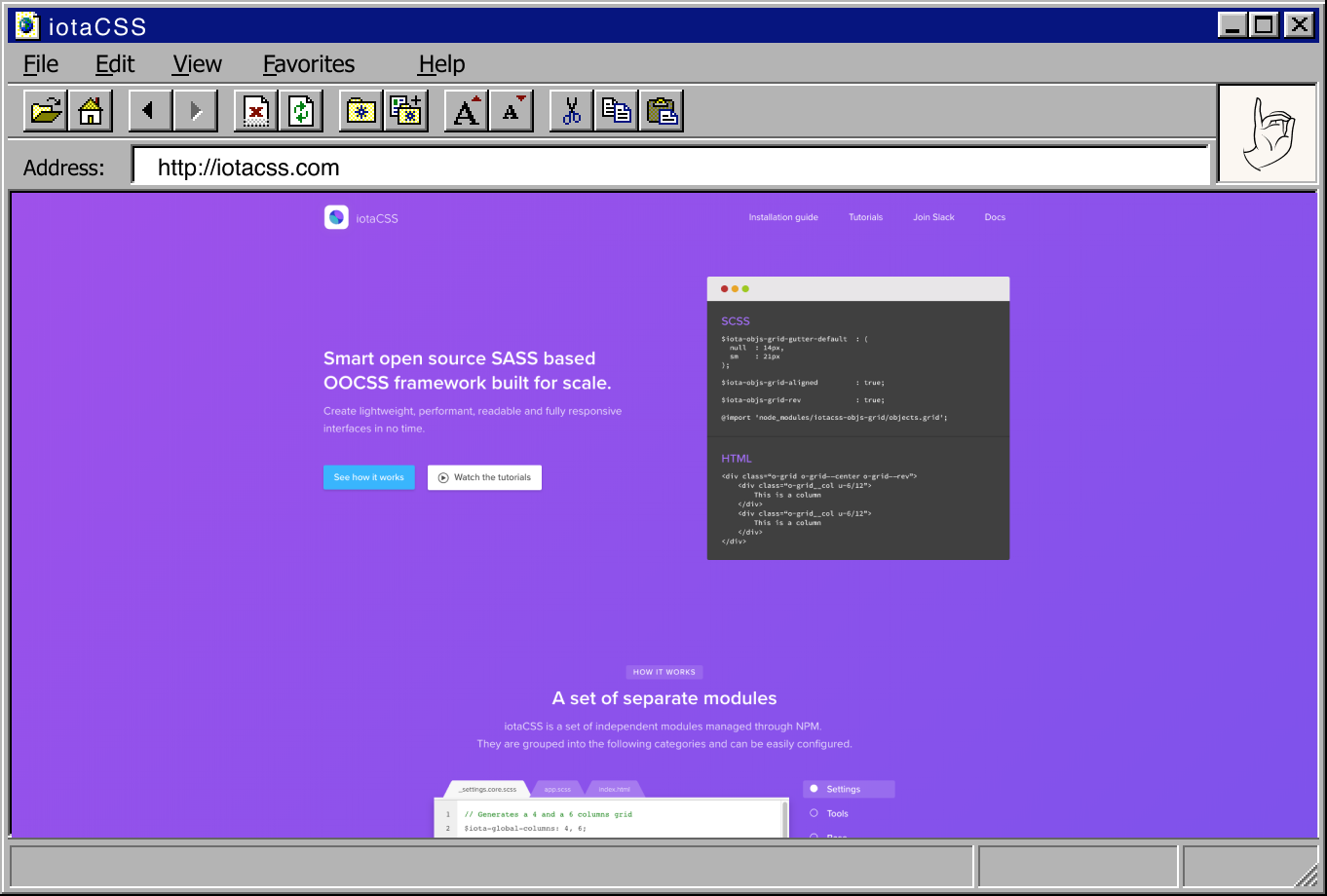Screen dimensions: 1327x896
Task: Open the Tutorials nav link
Action: [865, 217]
